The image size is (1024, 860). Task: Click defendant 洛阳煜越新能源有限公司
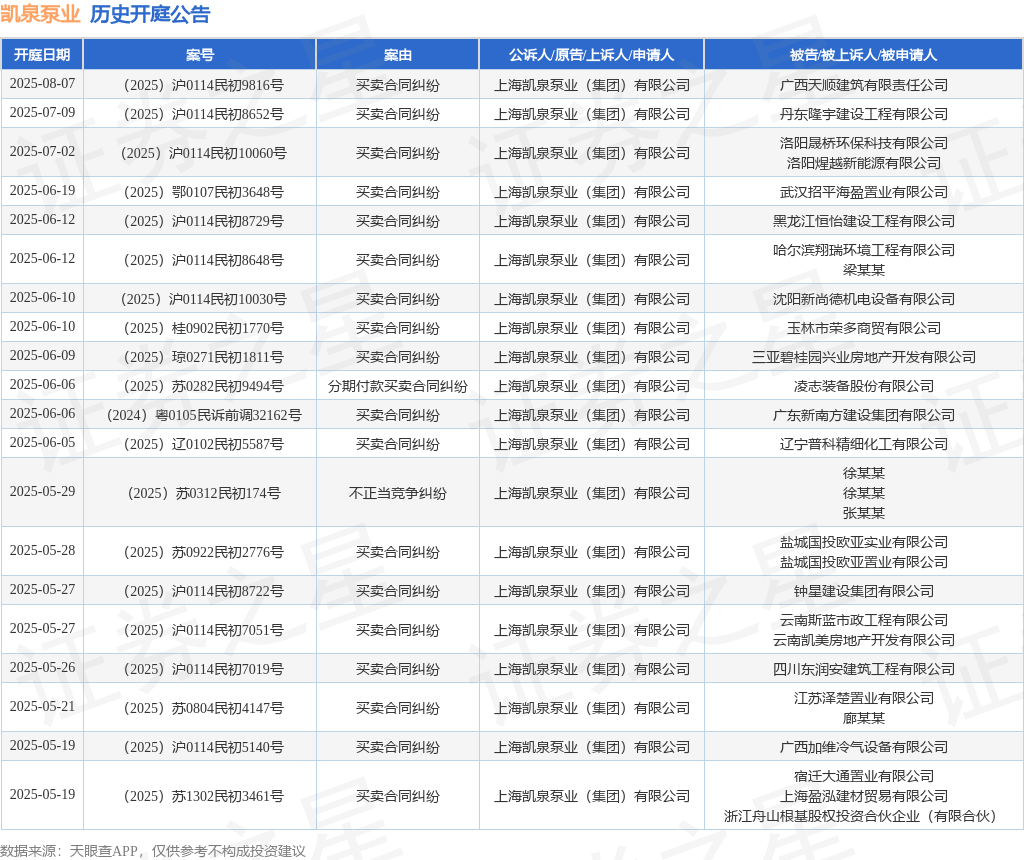[863, 163]
